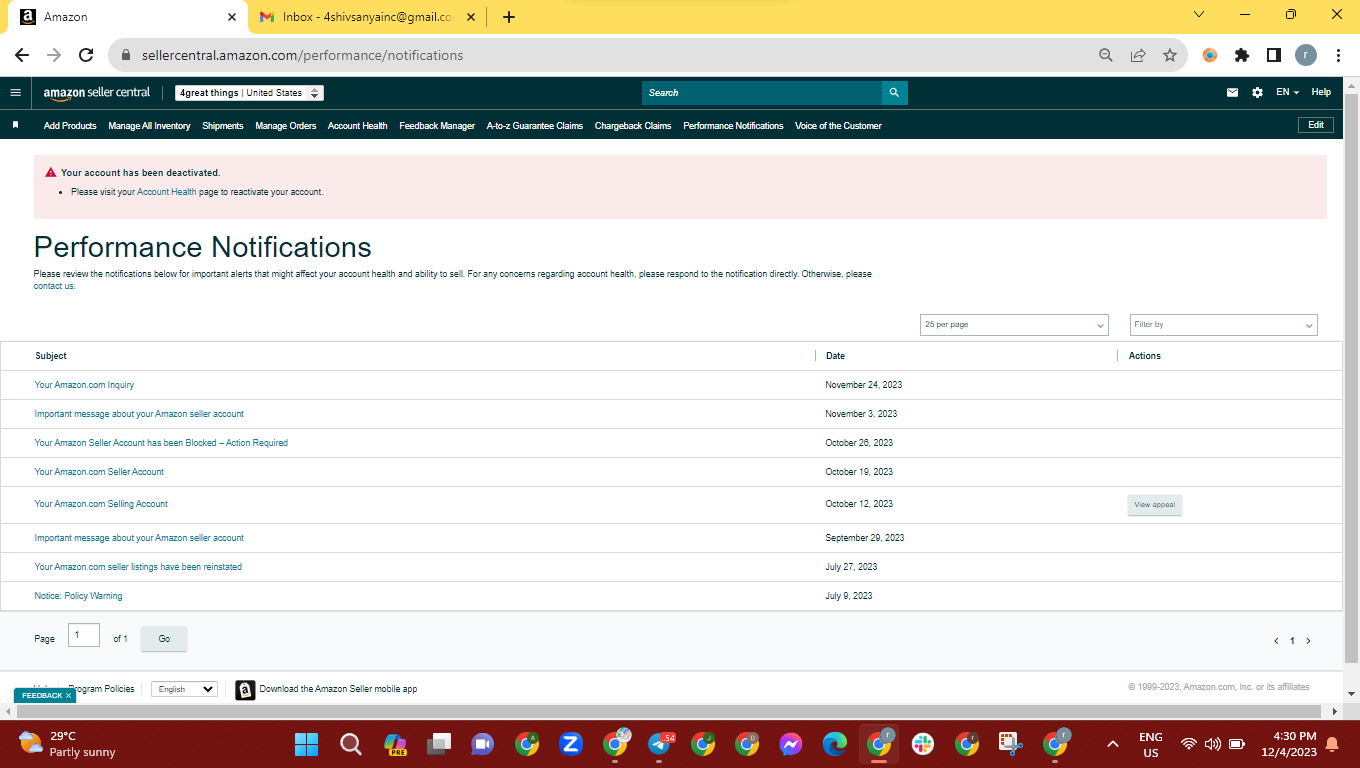Click the bookmark flag icon beside Add Products
Screen dimensions: 1360x768
click(x=15, y=125)
